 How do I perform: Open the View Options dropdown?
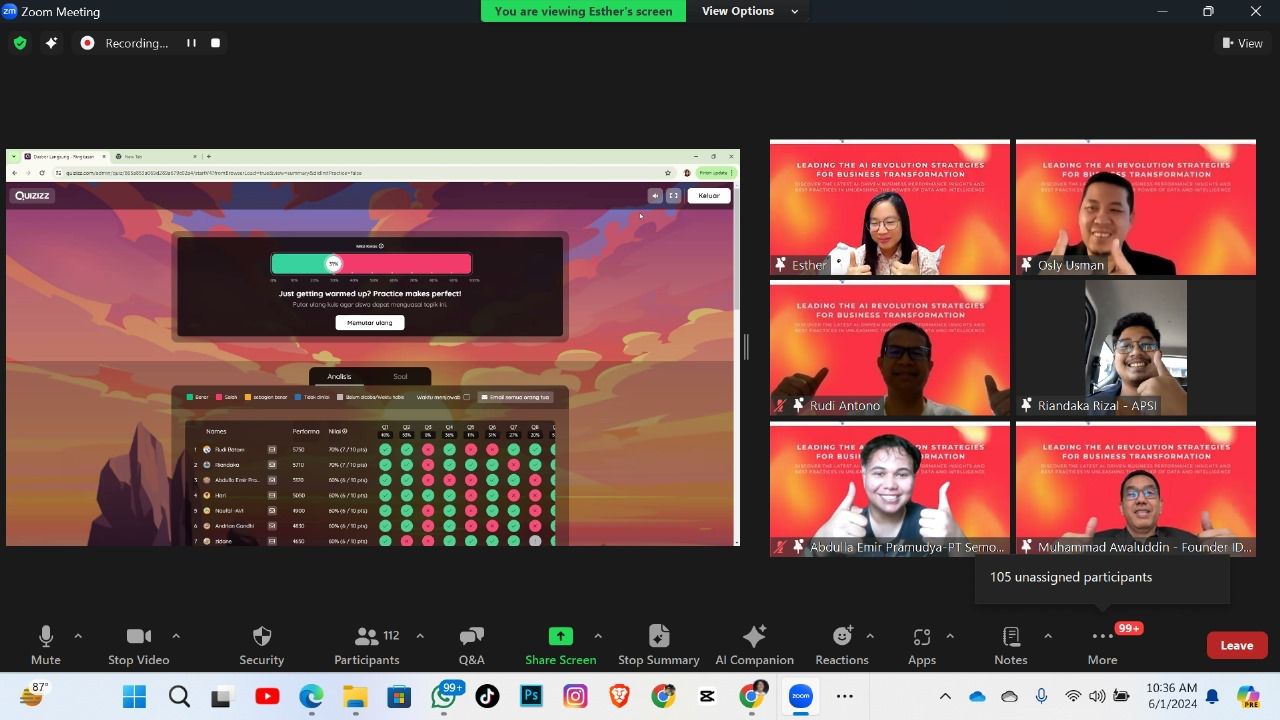750,11
